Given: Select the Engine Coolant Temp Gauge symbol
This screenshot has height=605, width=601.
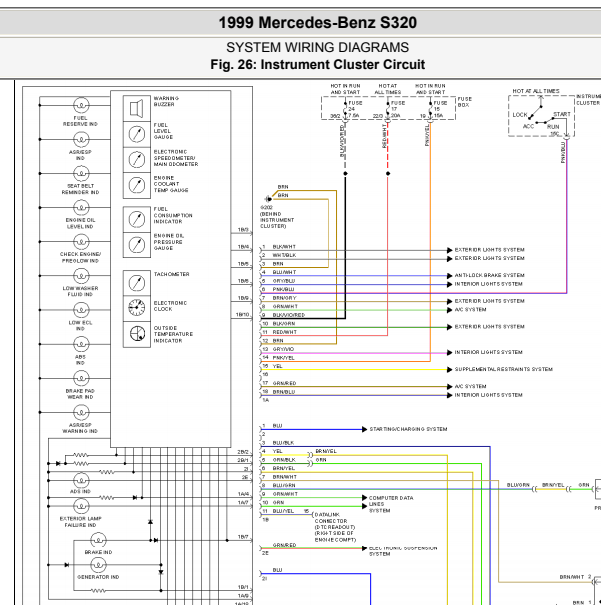Looking at the screenshot, I should pos(137,185).
